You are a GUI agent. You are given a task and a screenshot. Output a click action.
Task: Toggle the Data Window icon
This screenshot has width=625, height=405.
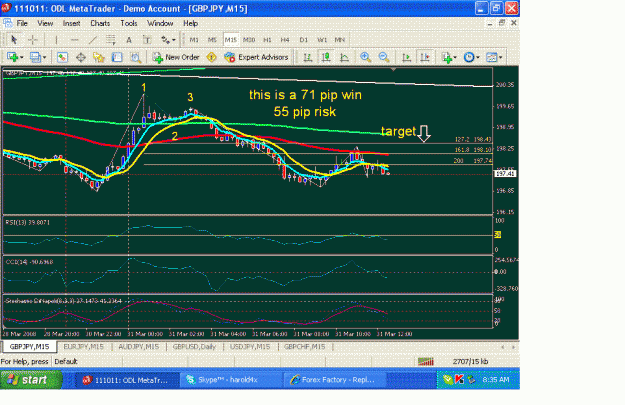[x=81, y=57]
